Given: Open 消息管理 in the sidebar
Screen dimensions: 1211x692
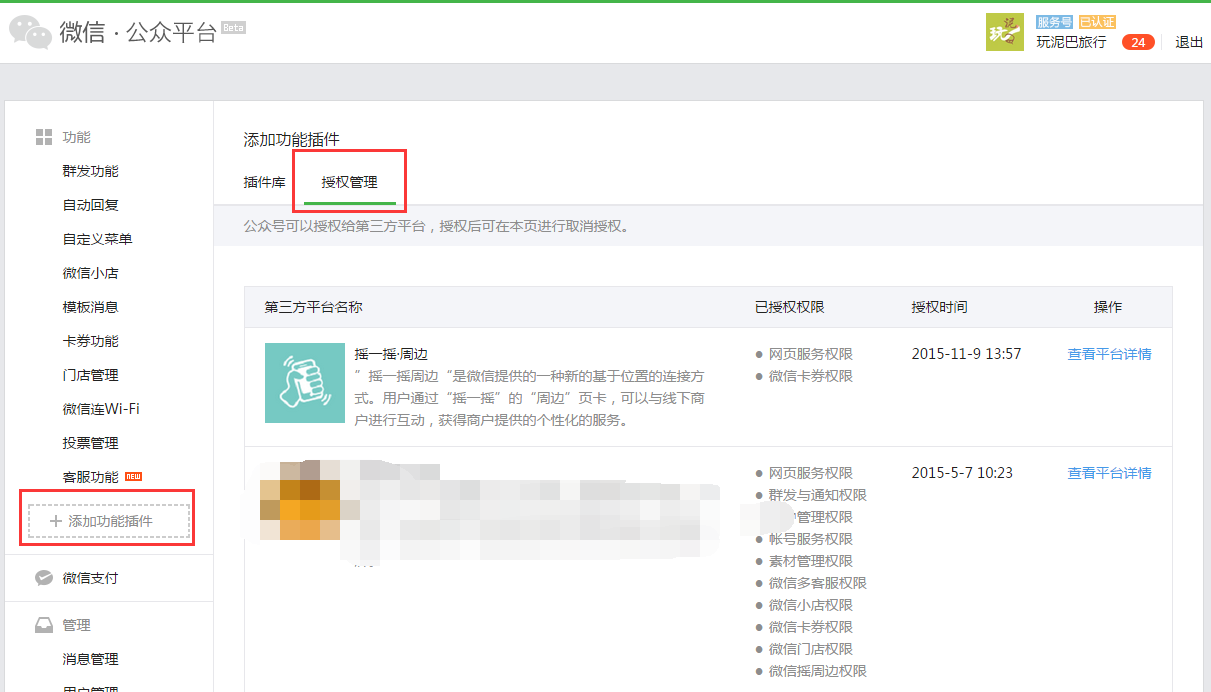Looking at the screenshot, I should tap(90, 659).
